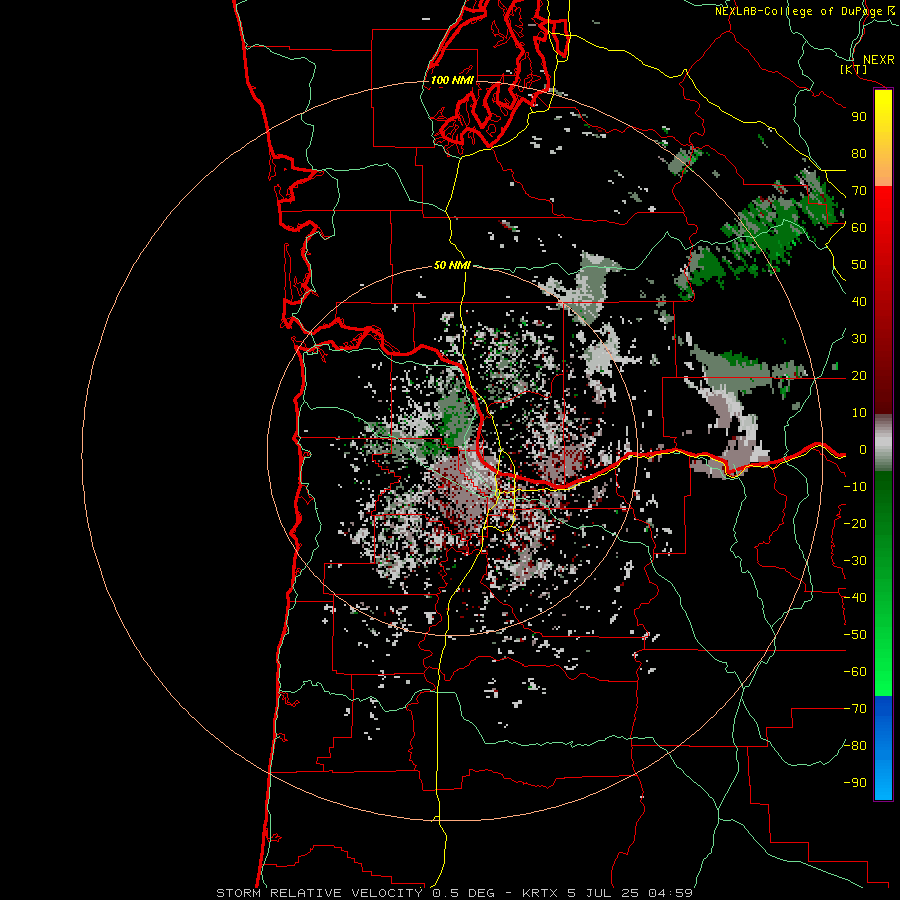Viewport: 900px width, 900px height.
Task: Click the positive 30 scale value
Action: click(859, 339)
